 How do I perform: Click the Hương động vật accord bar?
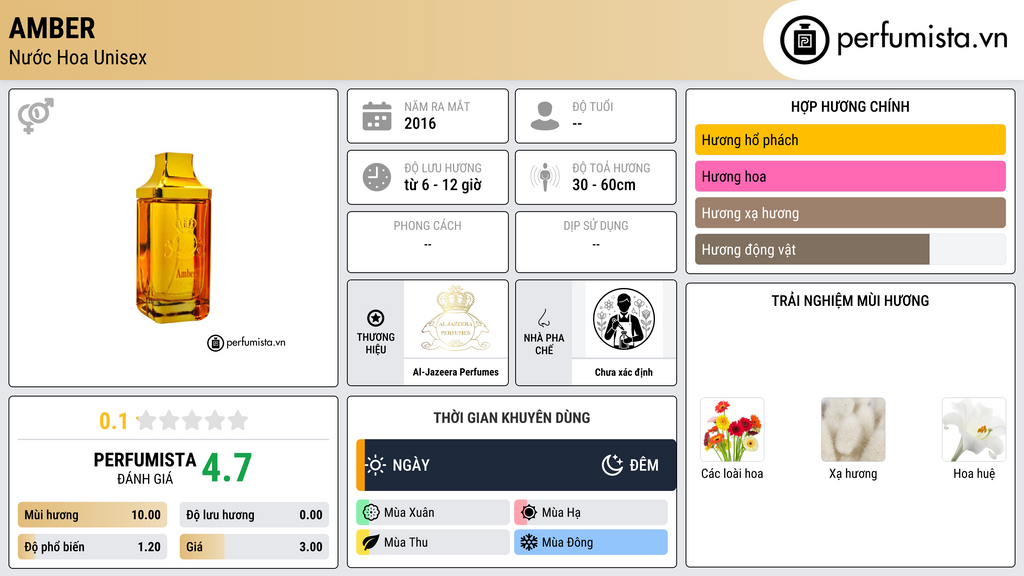pyautogui.click(x=850, y=249)
